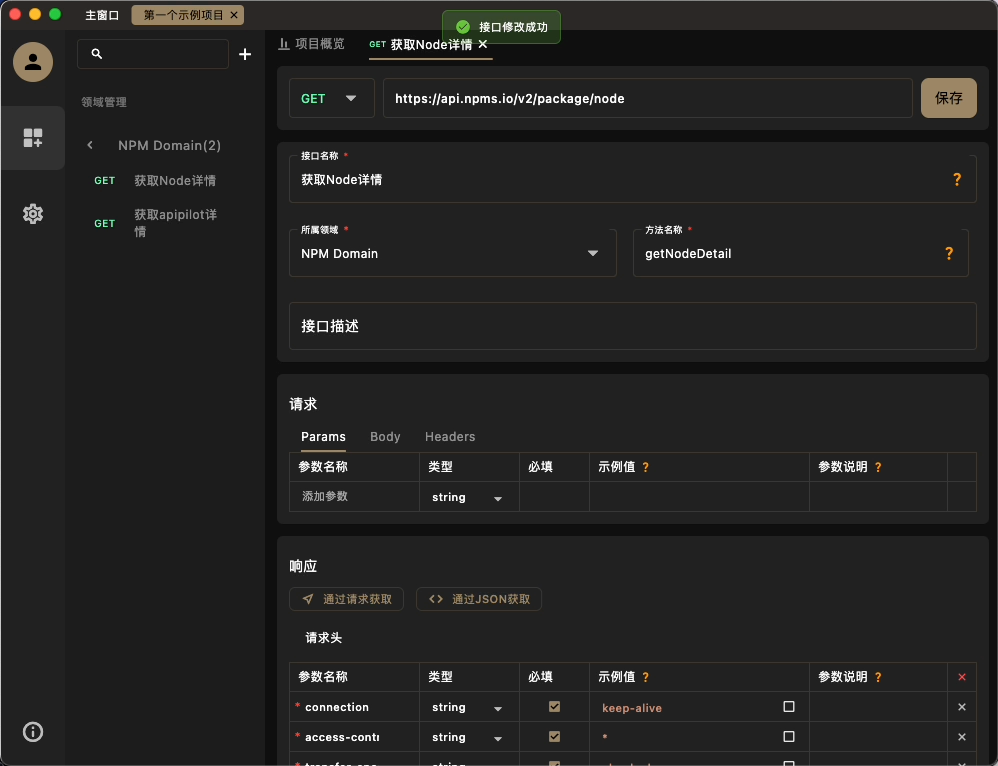The height and width of the screenshot is (766, 998).
Task: Click the 示例值 help icon in response table
Action: (645, 677)
